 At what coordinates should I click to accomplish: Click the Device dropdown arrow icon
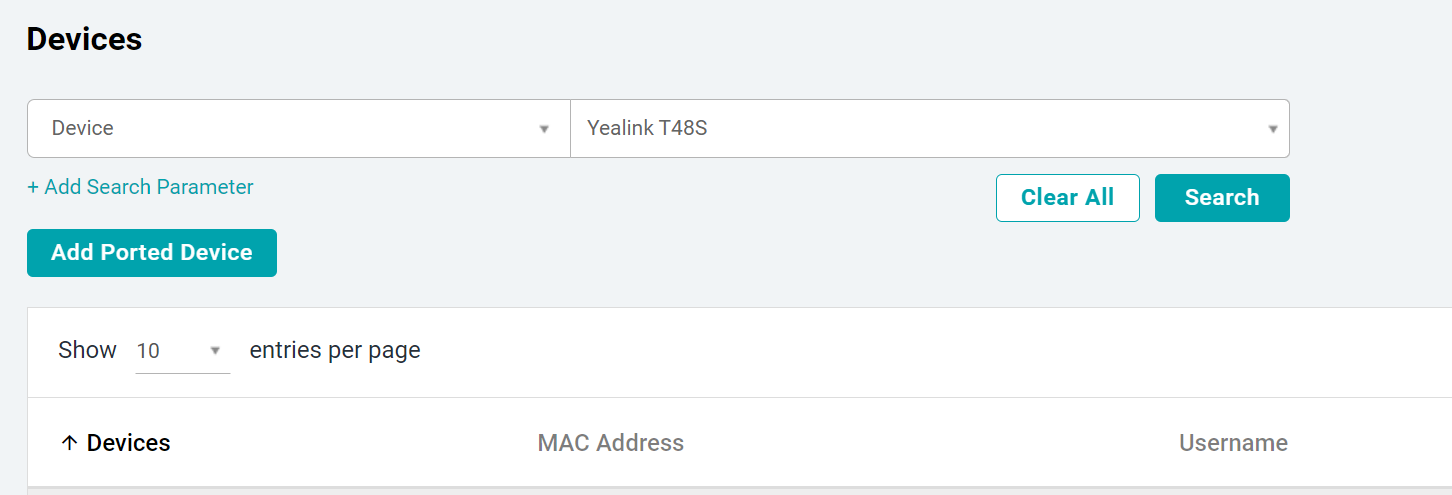click(544, 129)
